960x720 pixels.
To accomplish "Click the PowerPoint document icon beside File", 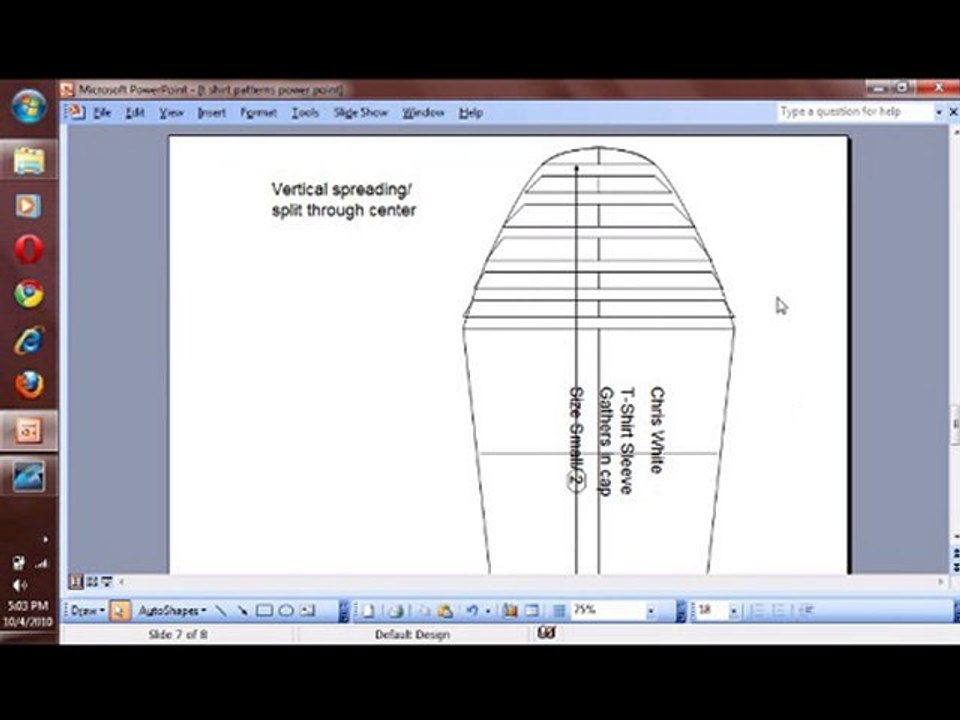I will tap(76, 112).
